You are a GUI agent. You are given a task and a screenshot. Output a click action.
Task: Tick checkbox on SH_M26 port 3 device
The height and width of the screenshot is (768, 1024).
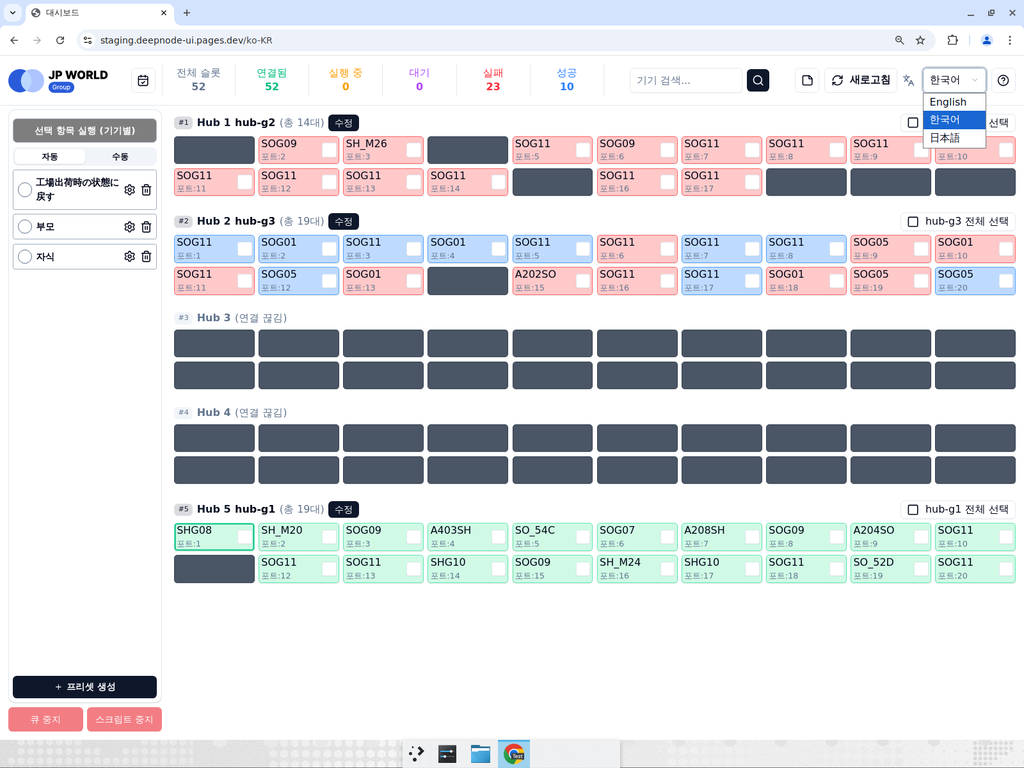coord(414,150)
